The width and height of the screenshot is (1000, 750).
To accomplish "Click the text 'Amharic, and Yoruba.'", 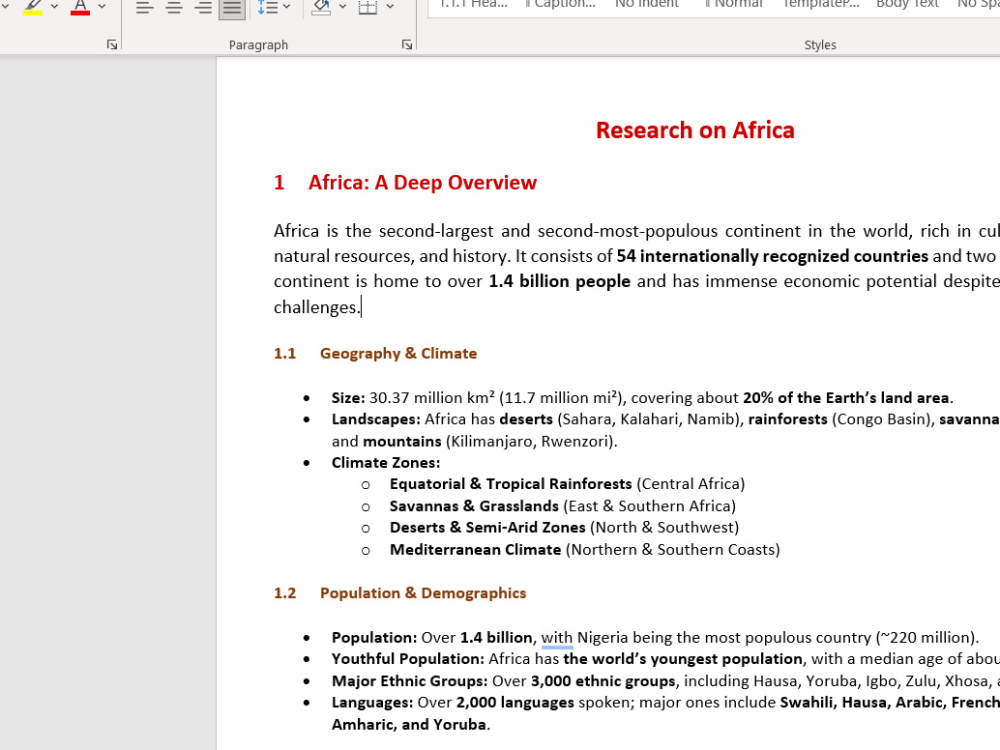I will [x=411, y=725].
